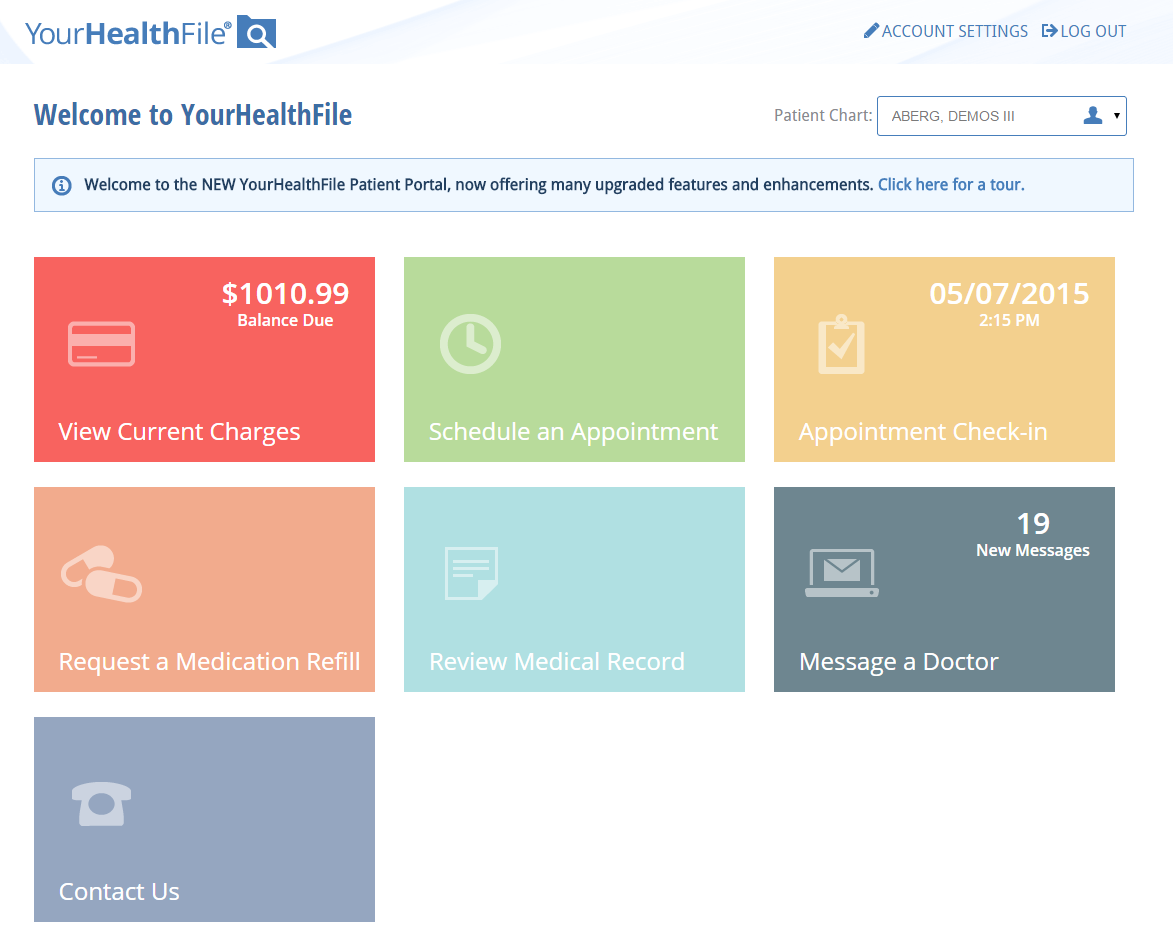The width and height of the screenshot is (1173, 936).
Task: Expand the Patient Chart dropdown arrow
Action: point(1117,115)
